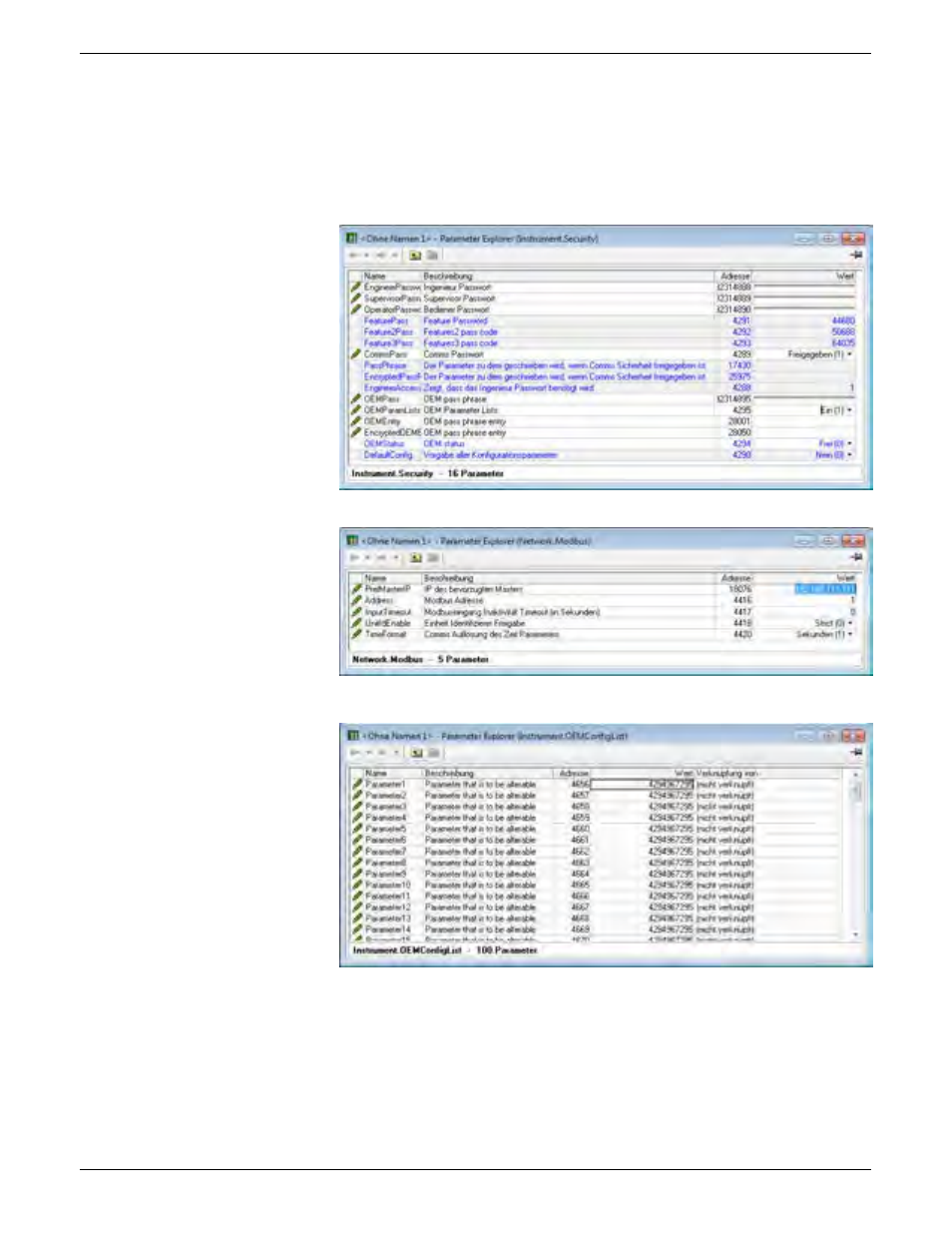This screenshot has width=952, height=1233.
Task: Open forward-history dropdown arrow in Modbus toolbar
Action: tap(395, 557)
